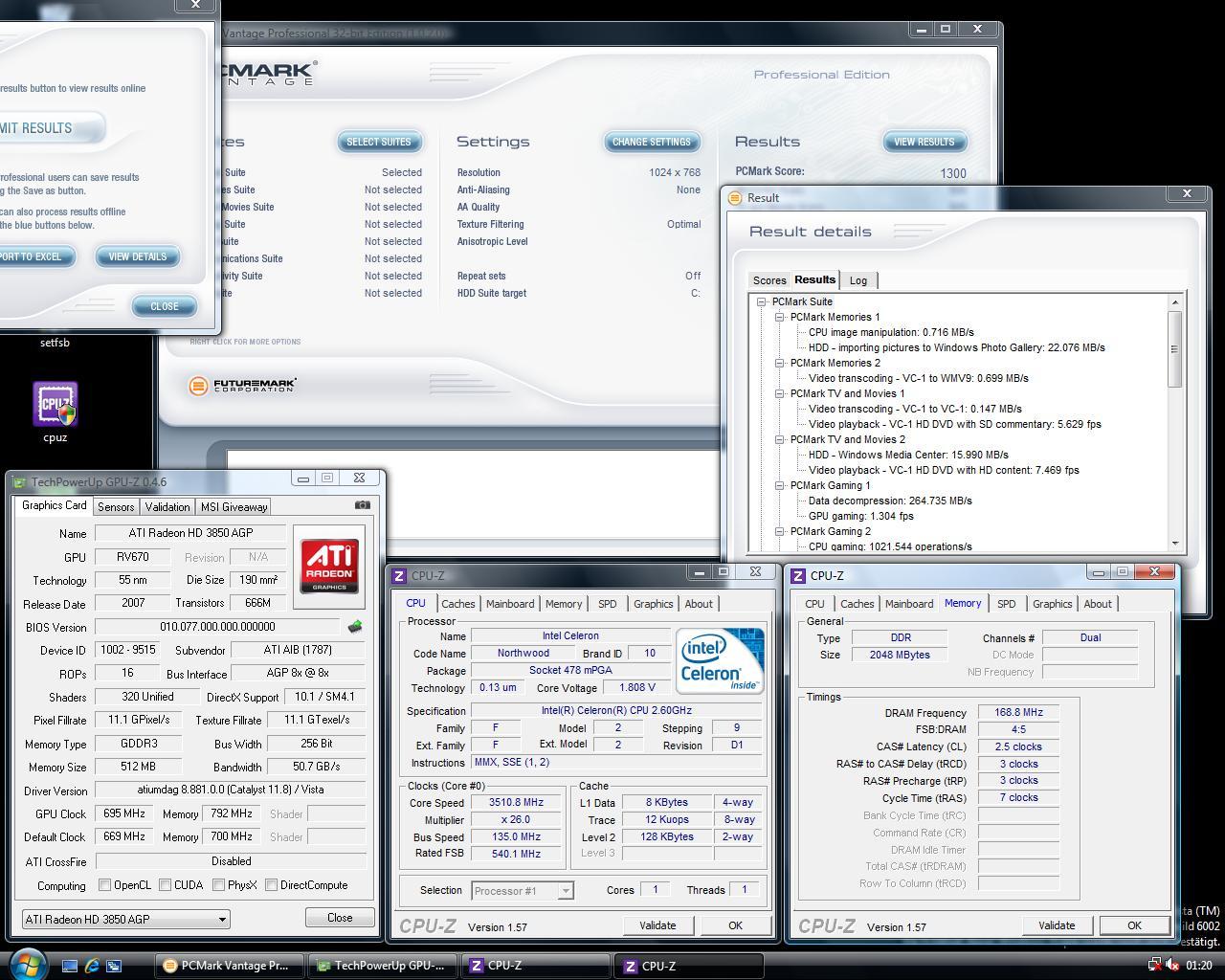Collapse the PCMark Memories 1 node

pos(780,317)
